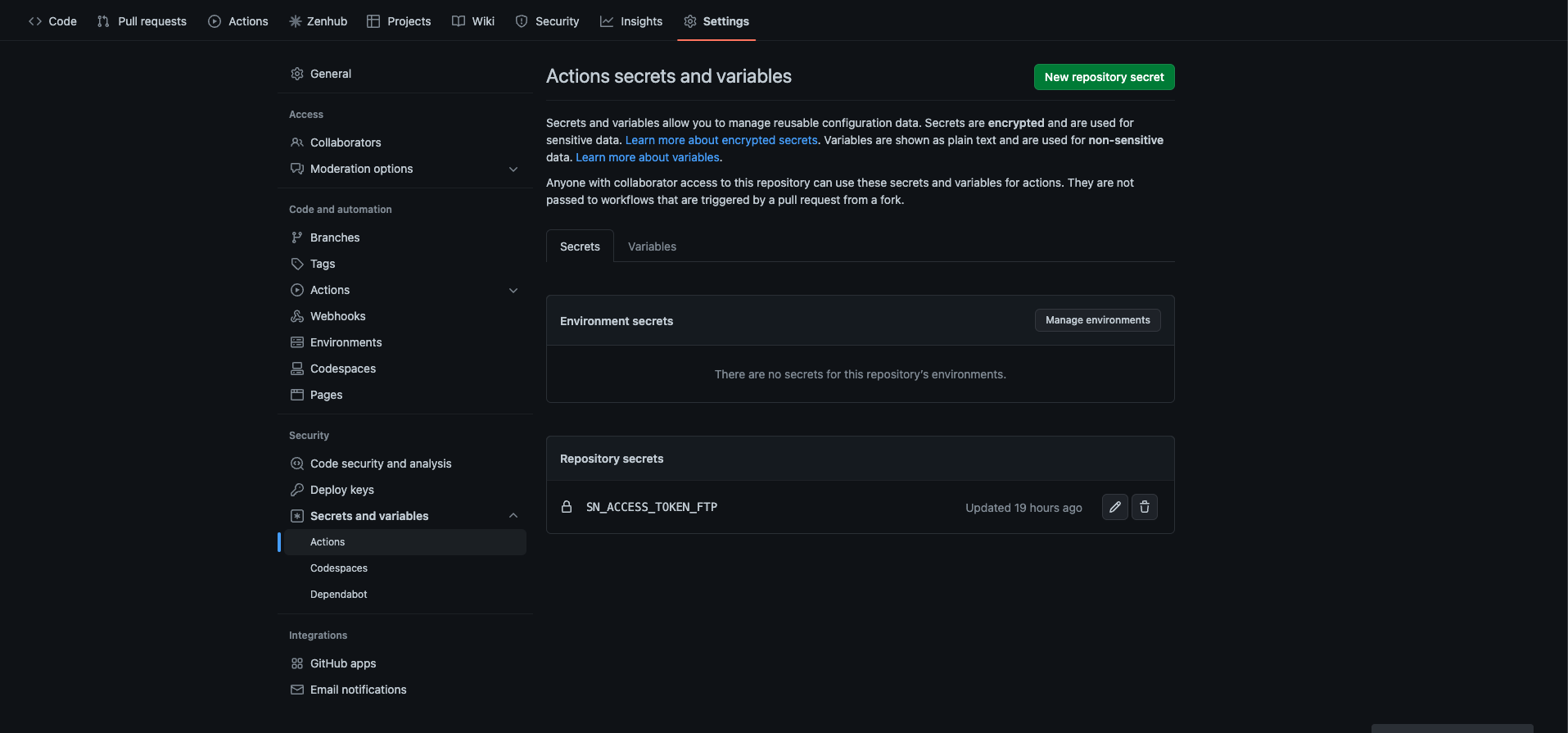This screenshot has width=1568, height=733.
Task: Click the Email notifications envelope icon
Action: pos(297,690)
